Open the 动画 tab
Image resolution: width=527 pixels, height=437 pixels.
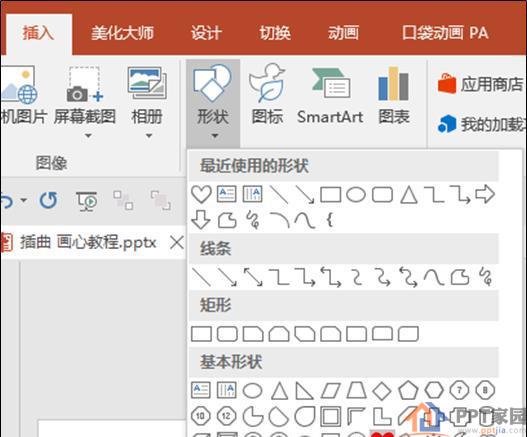coord(343,33)
